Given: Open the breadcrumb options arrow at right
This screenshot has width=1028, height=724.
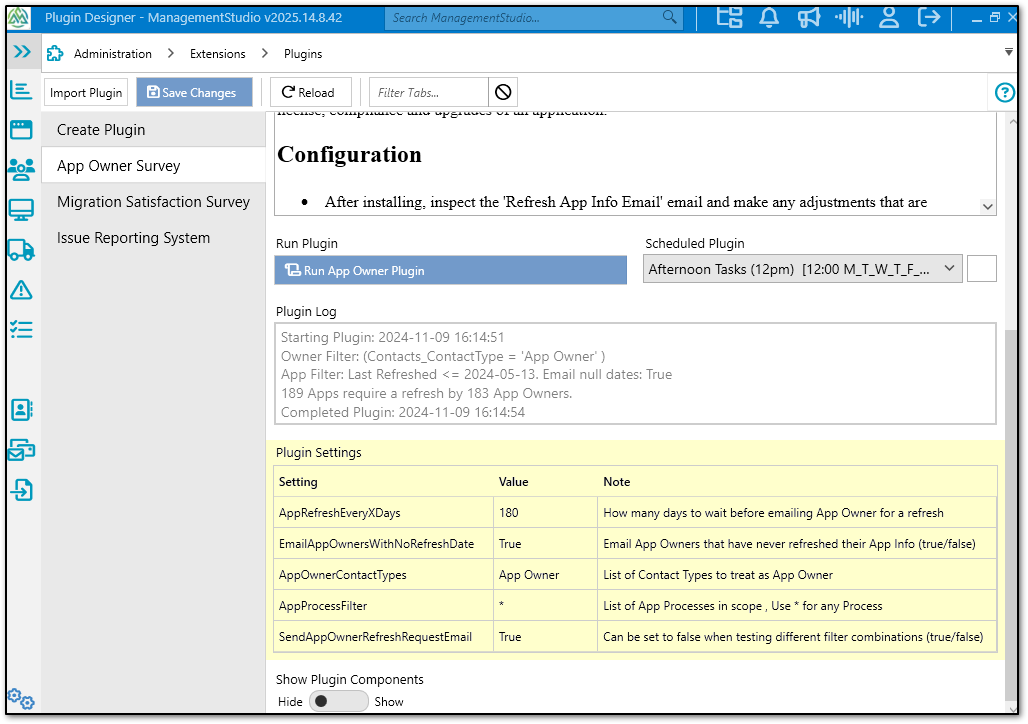Looking at the screenshot, I should point(1008,52).
